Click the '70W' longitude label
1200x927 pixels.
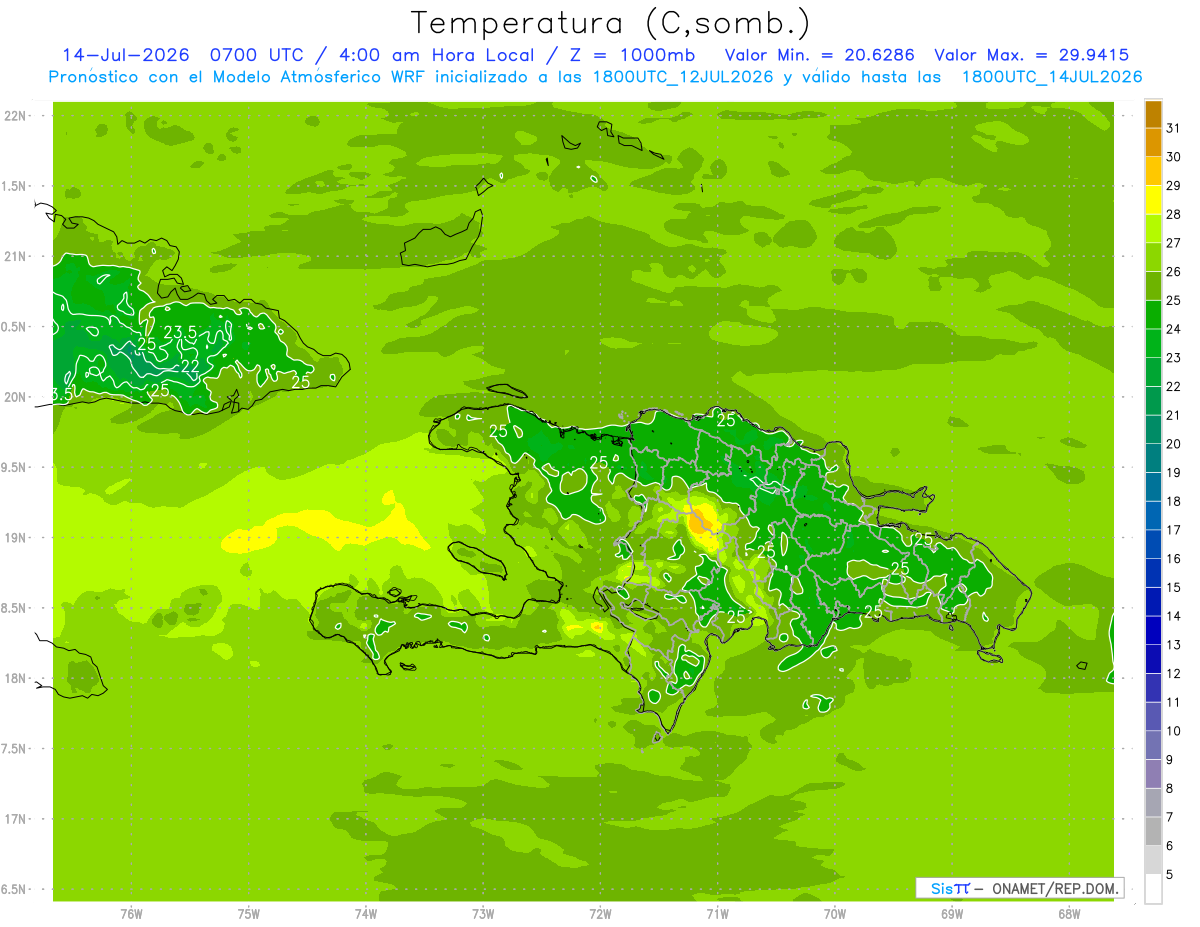(x=835, y=914)
